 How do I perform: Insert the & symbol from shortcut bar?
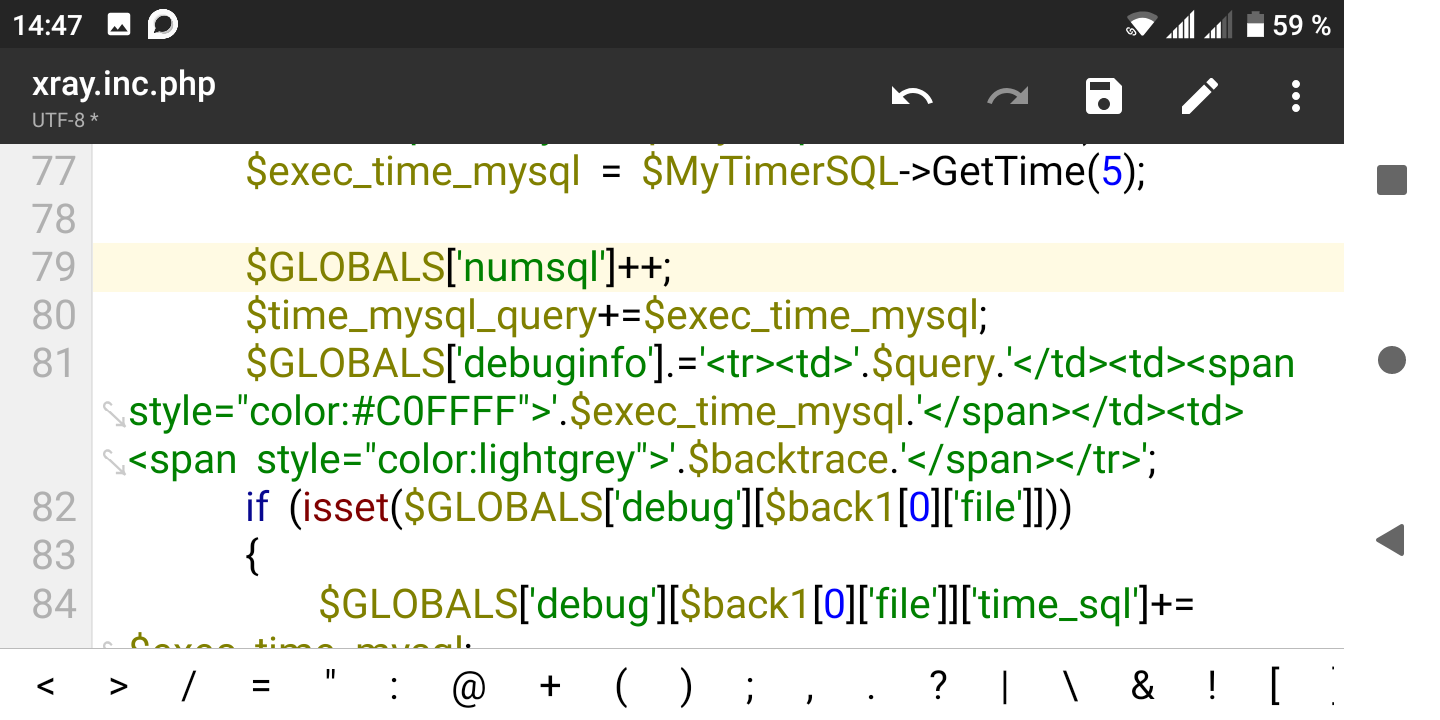point(1142,687)
